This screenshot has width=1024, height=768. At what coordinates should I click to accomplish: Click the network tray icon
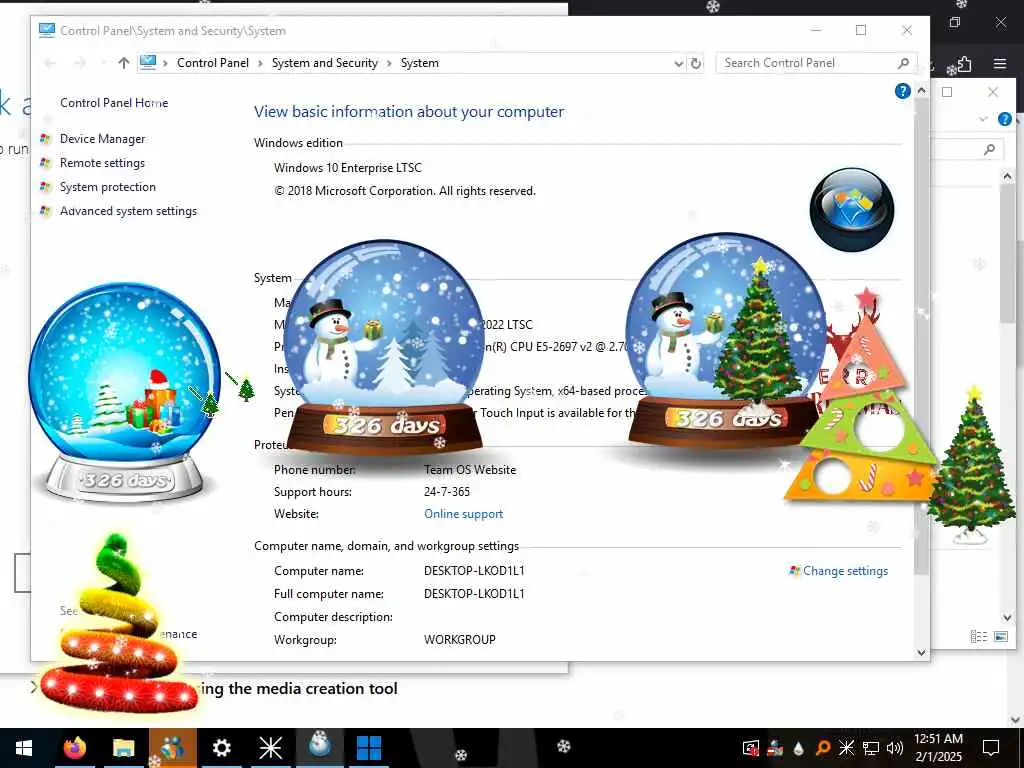point(871,748)
